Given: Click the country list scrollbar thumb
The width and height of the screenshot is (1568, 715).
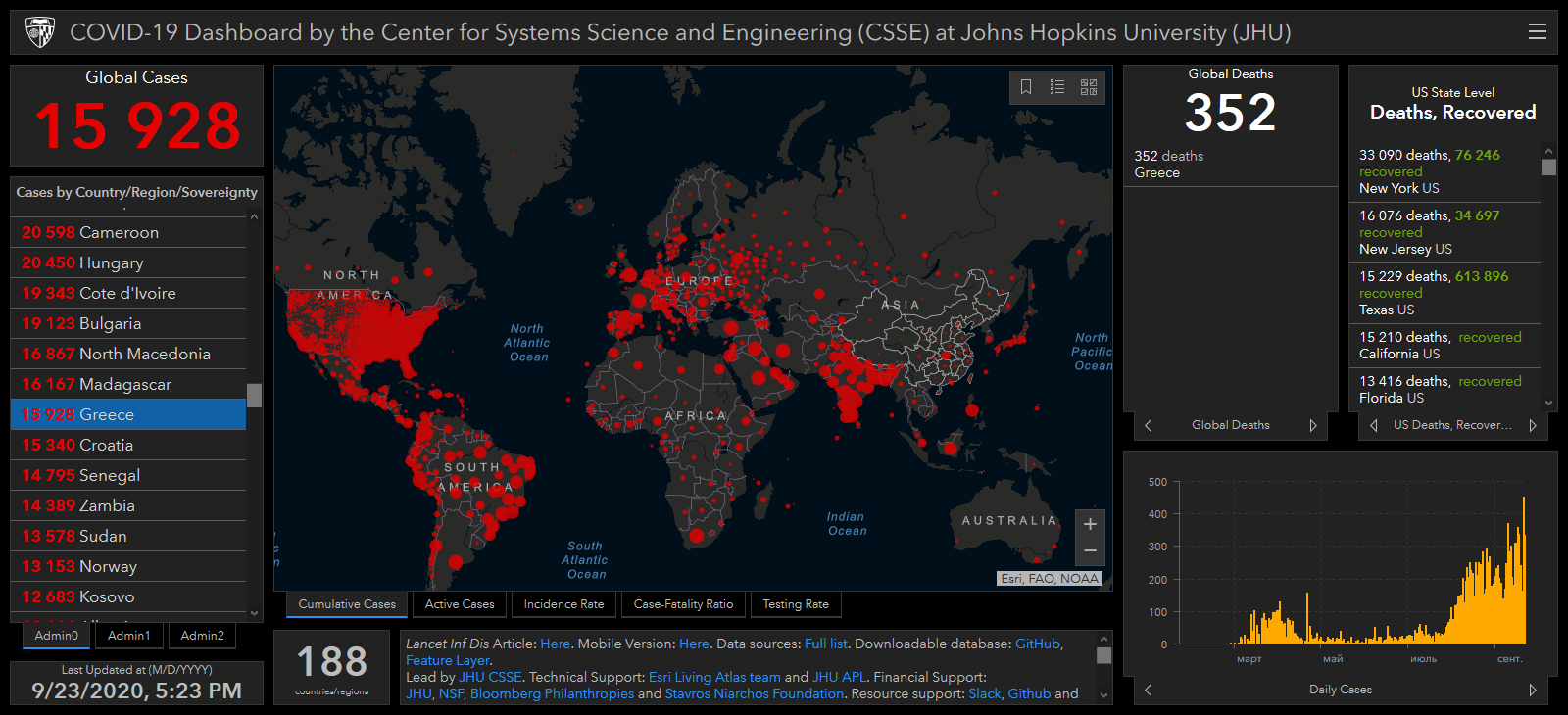Looking at the screenshot, I should [x=255, y=395].
